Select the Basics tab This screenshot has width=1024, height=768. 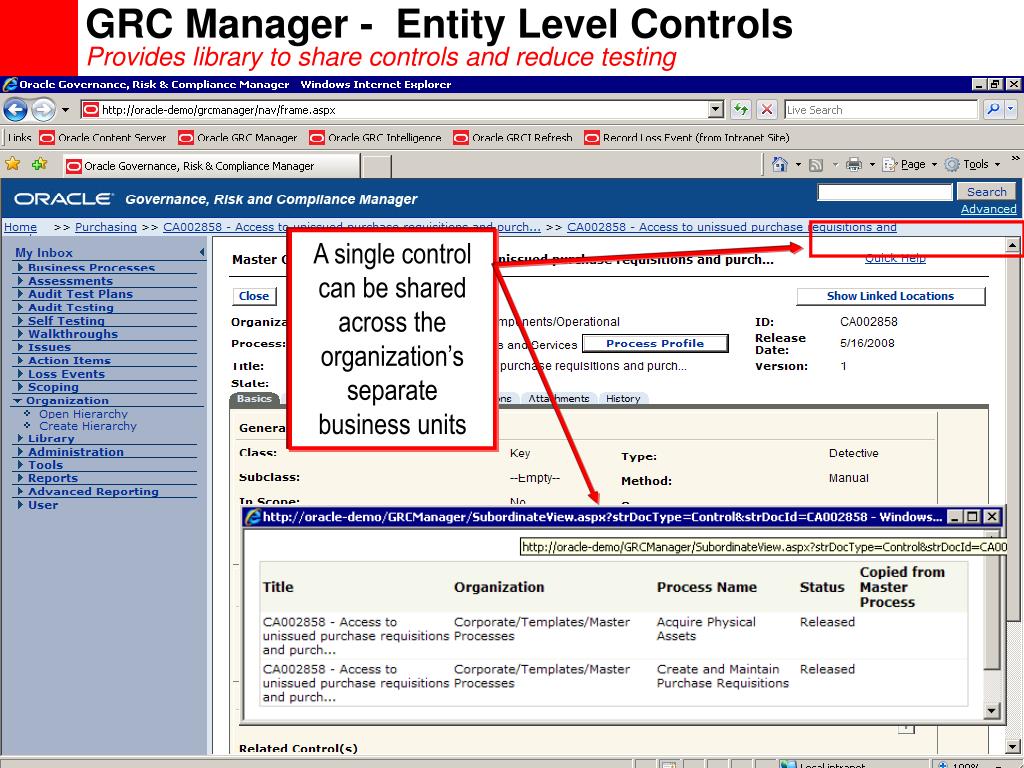coord(254,398)
